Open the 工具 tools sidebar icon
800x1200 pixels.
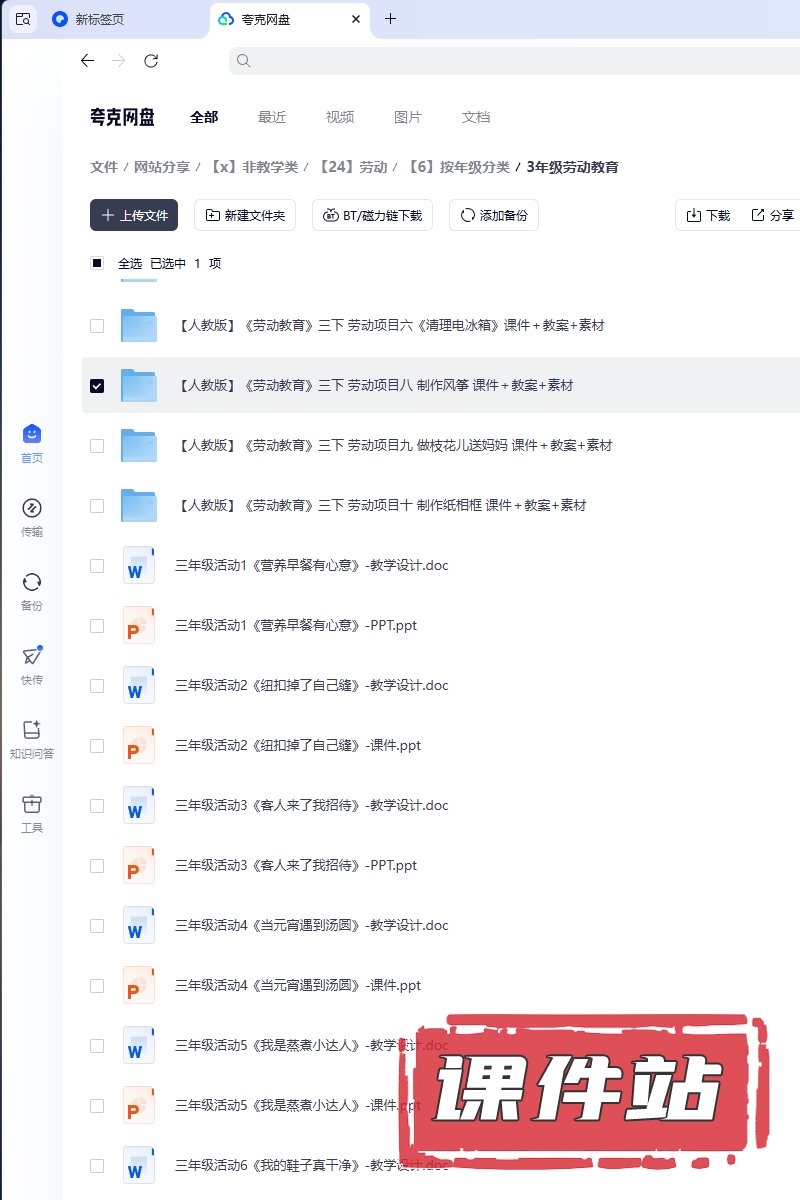32,812
